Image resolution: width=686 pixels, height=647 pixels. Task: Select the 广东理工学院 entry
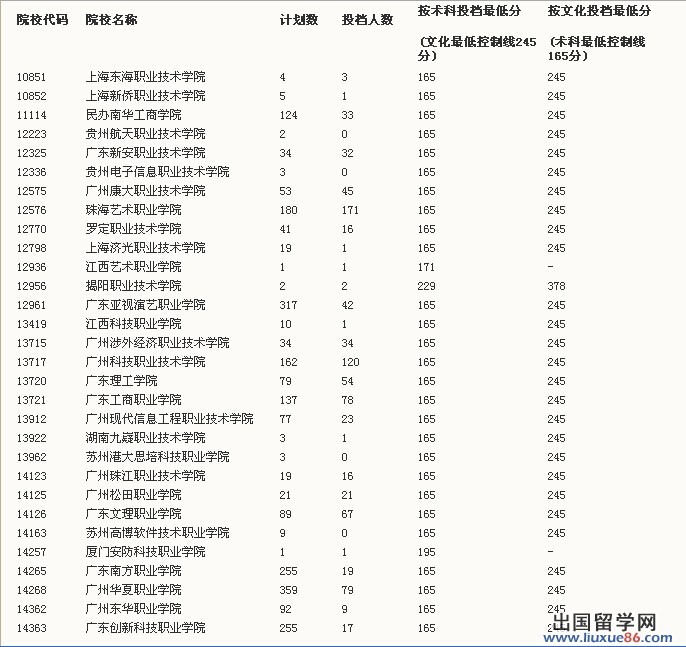point(121,381)
